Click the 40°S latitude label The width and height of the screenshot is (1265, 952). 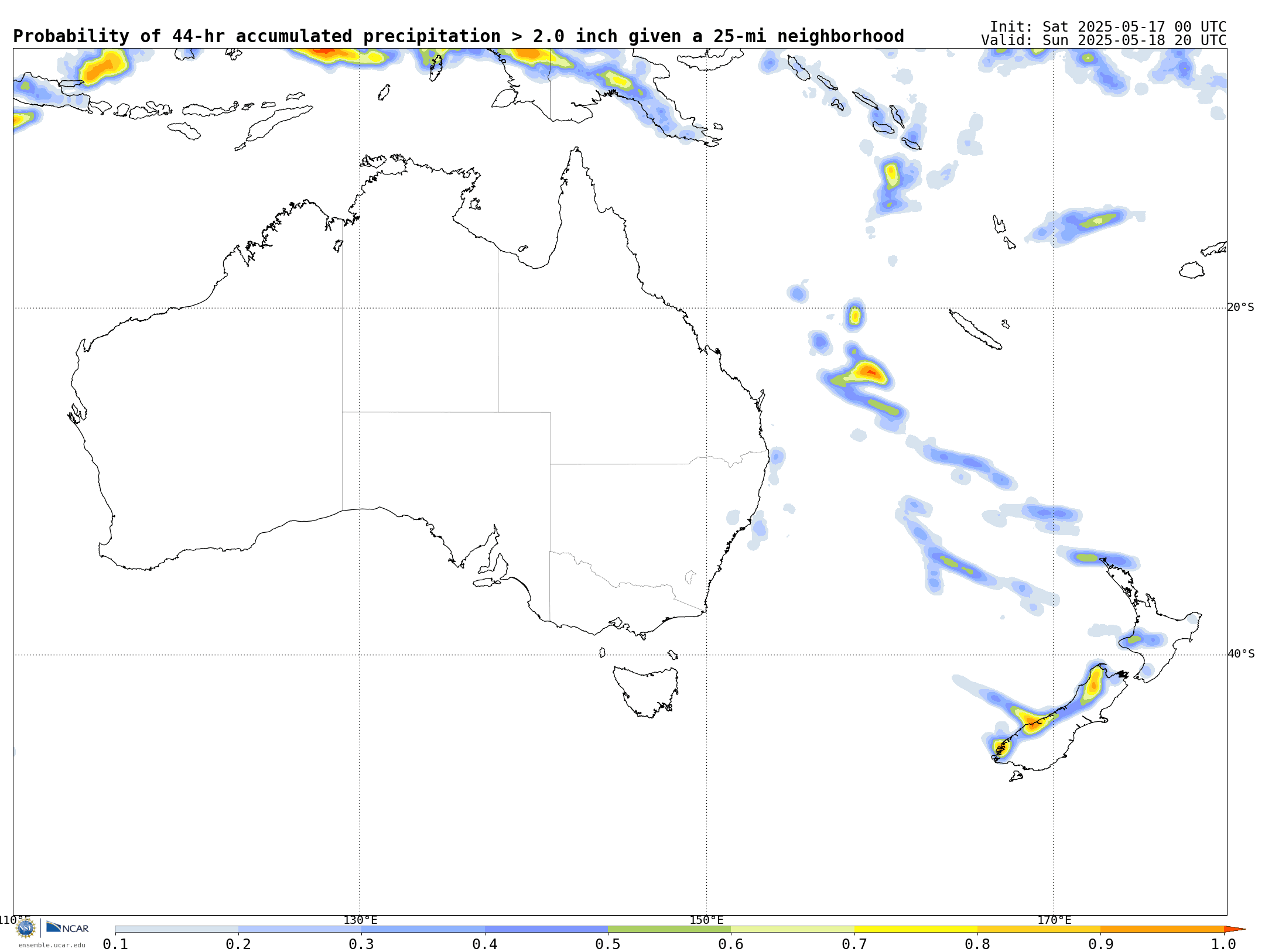(1240, 654)
